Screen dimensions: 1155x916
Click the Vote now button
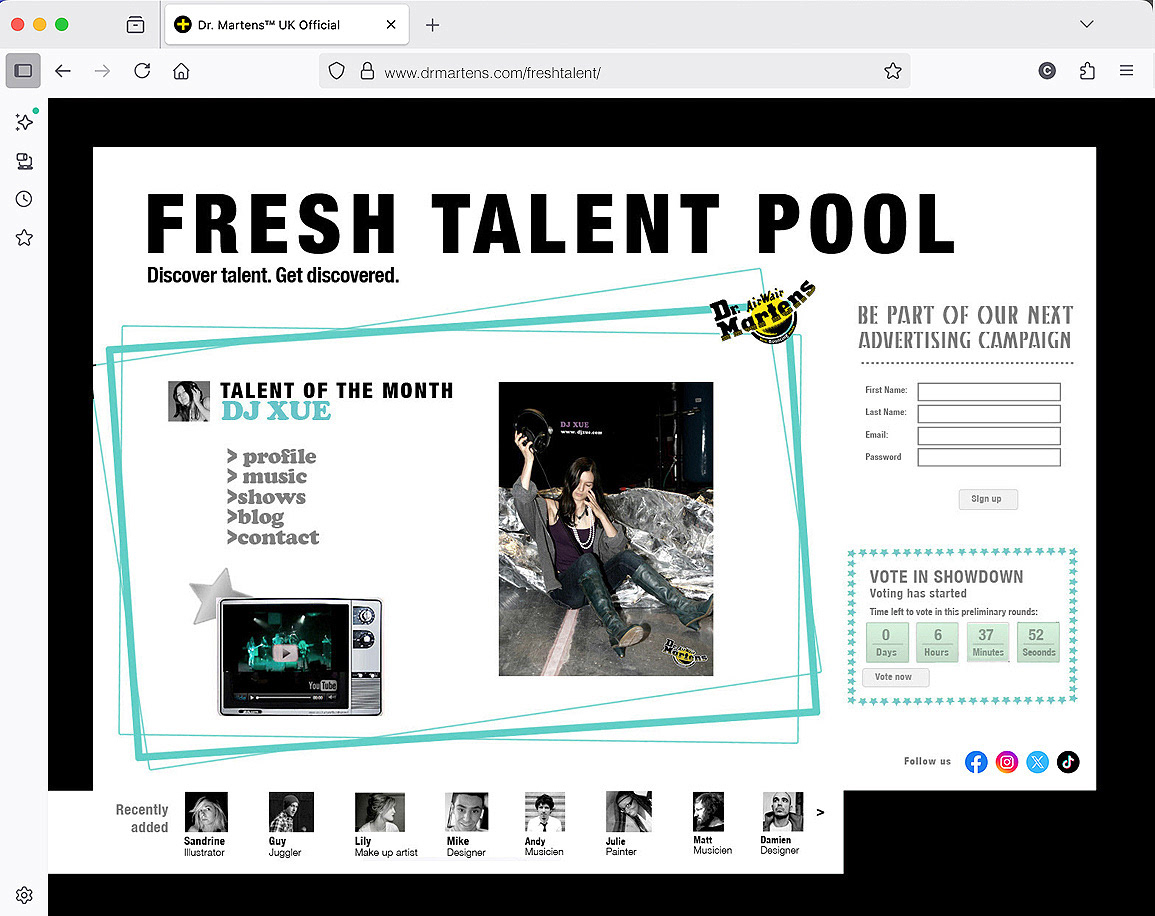coord(895,677)
